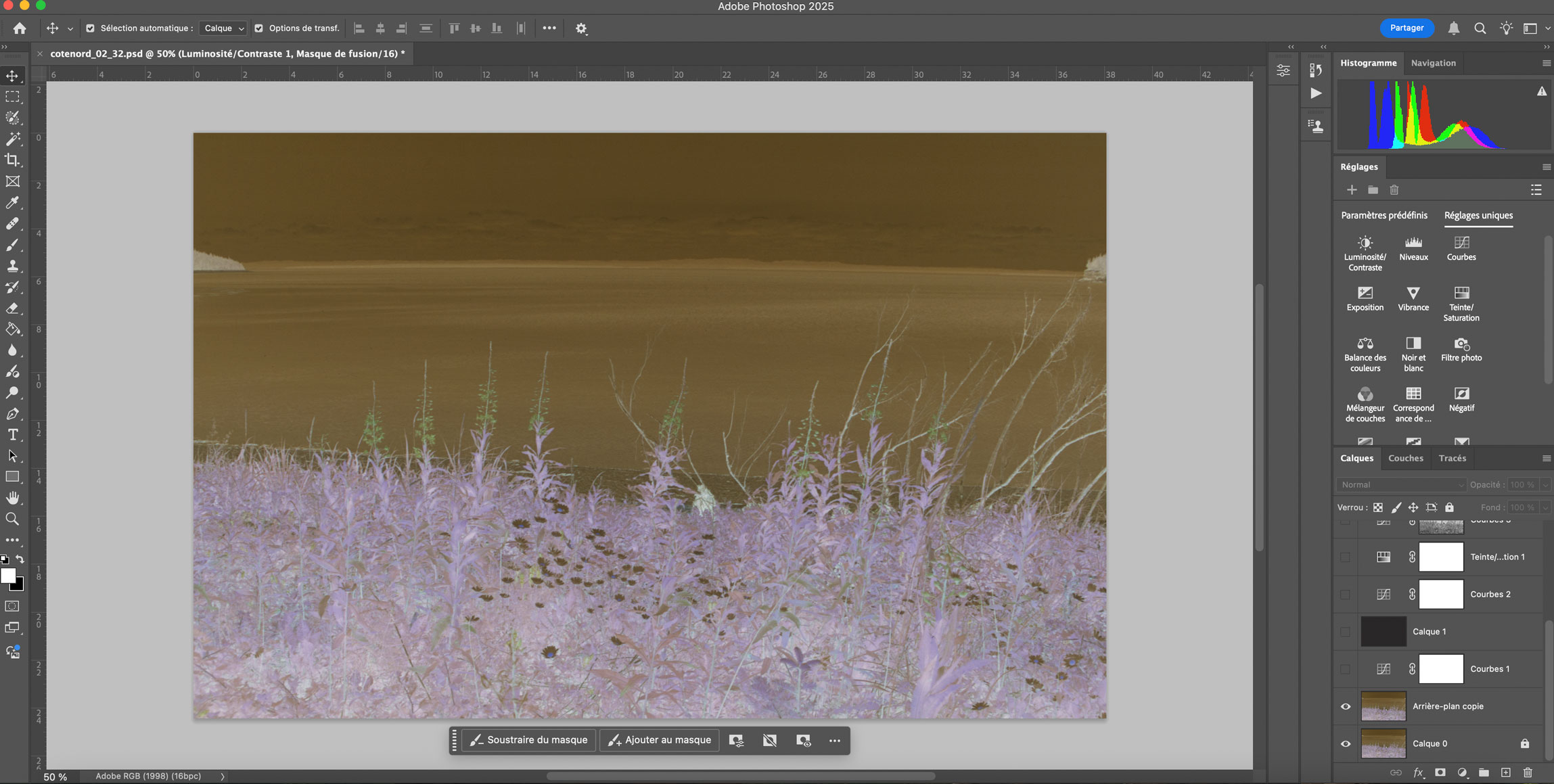Select the Zoom tool in toolbar
Viewport: 1554px width, 784px height.
[x=12, y=519]
